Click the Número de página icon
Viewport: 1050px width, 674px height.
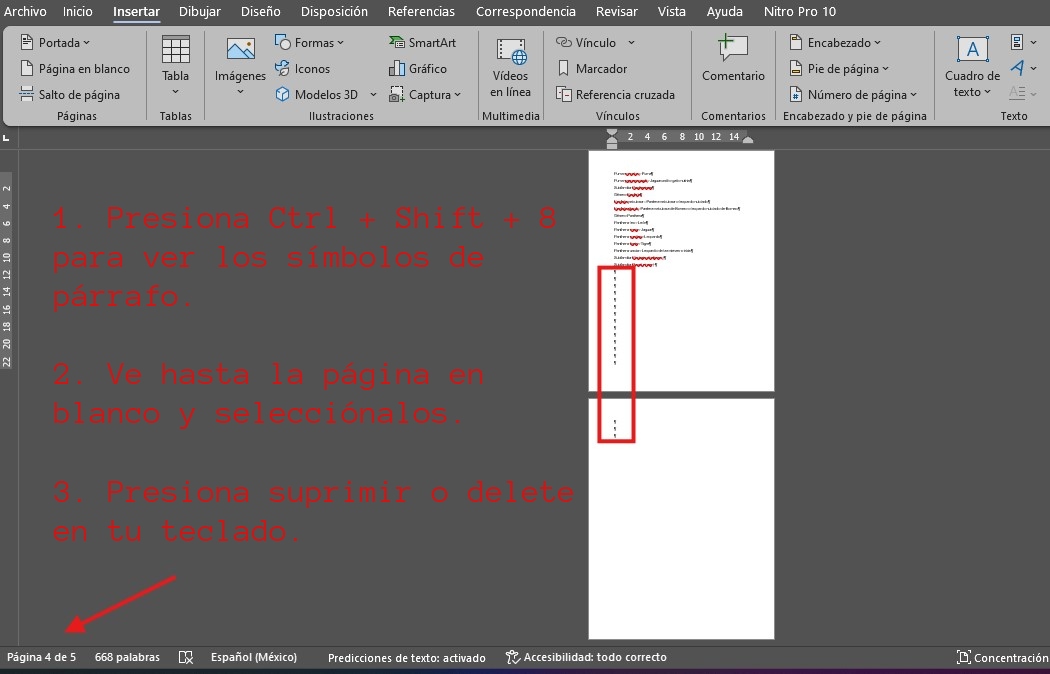(796, 94)
